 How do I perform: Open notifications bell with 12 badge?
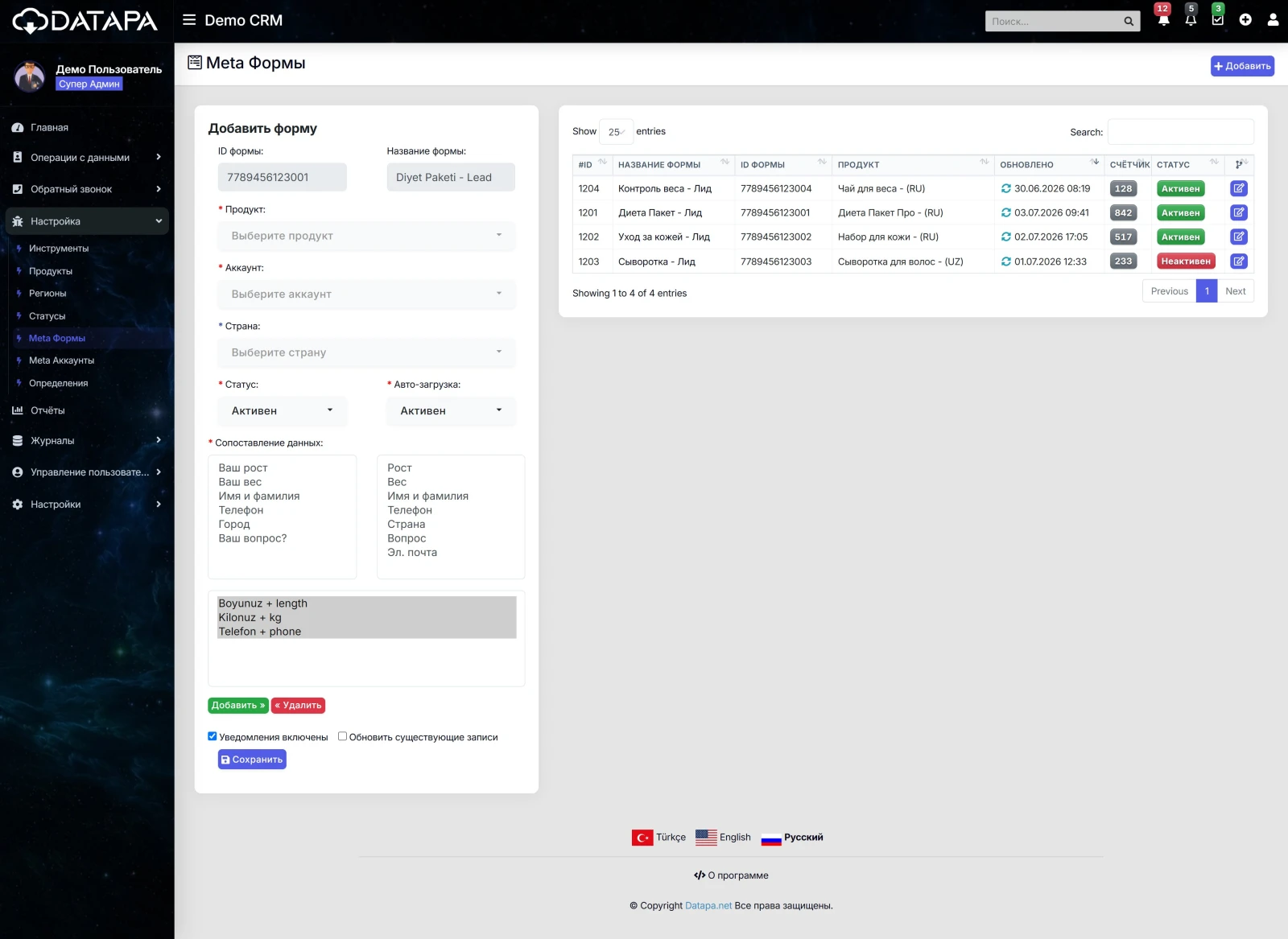pyautogui.click(x=1163, y=20)
